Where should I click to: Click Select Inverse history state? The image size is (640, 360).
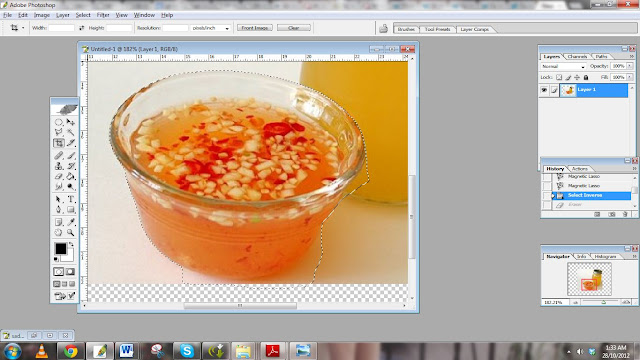tap(591, 196)
